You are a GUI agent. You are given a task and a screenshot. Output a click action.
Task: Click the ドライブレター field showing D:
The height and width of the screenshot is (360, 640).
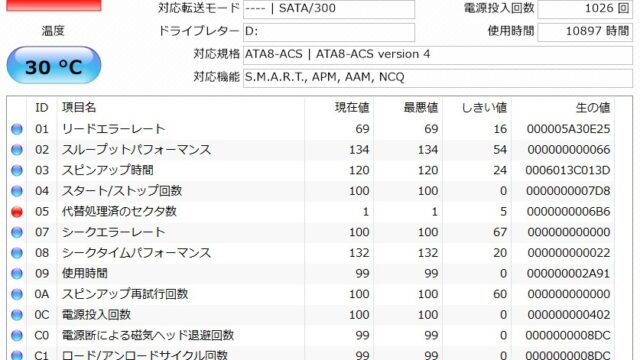click(329, 32)
